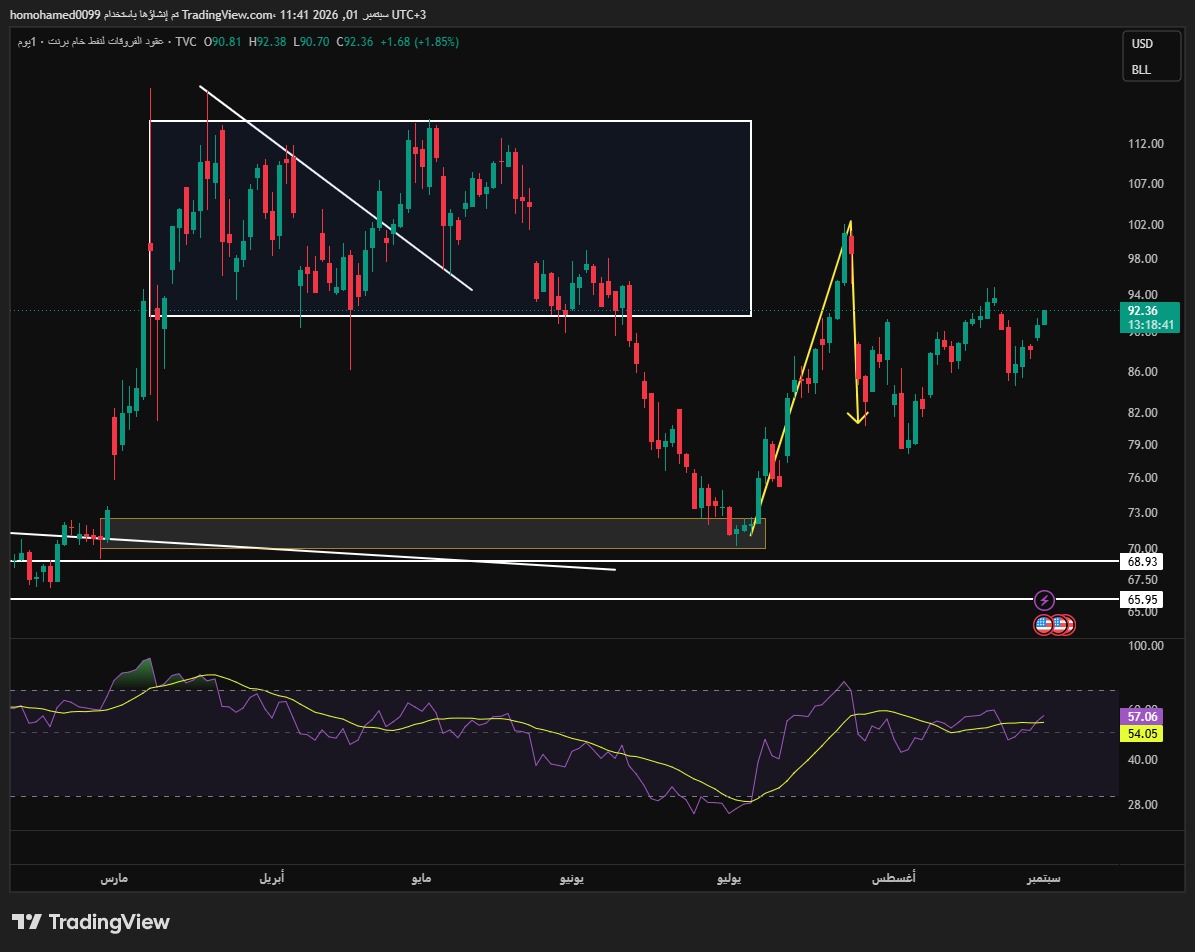The width and height of the screenshot is (1195, 952).
Task: Click the 82.00 price axis label
Action: click(x=1142, y=412)
